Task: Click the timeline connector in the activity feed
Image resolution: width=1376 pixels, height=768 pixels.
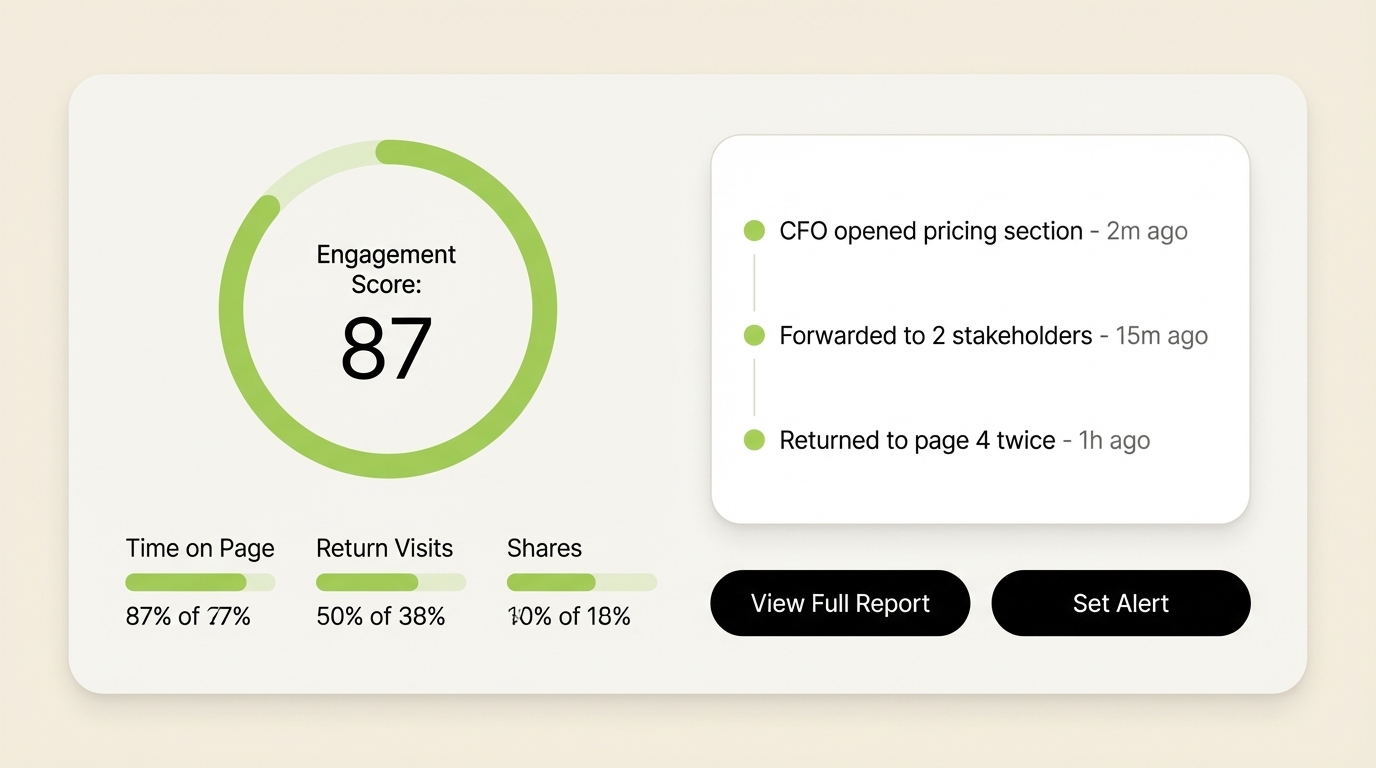Action: (x=753, y=283)
